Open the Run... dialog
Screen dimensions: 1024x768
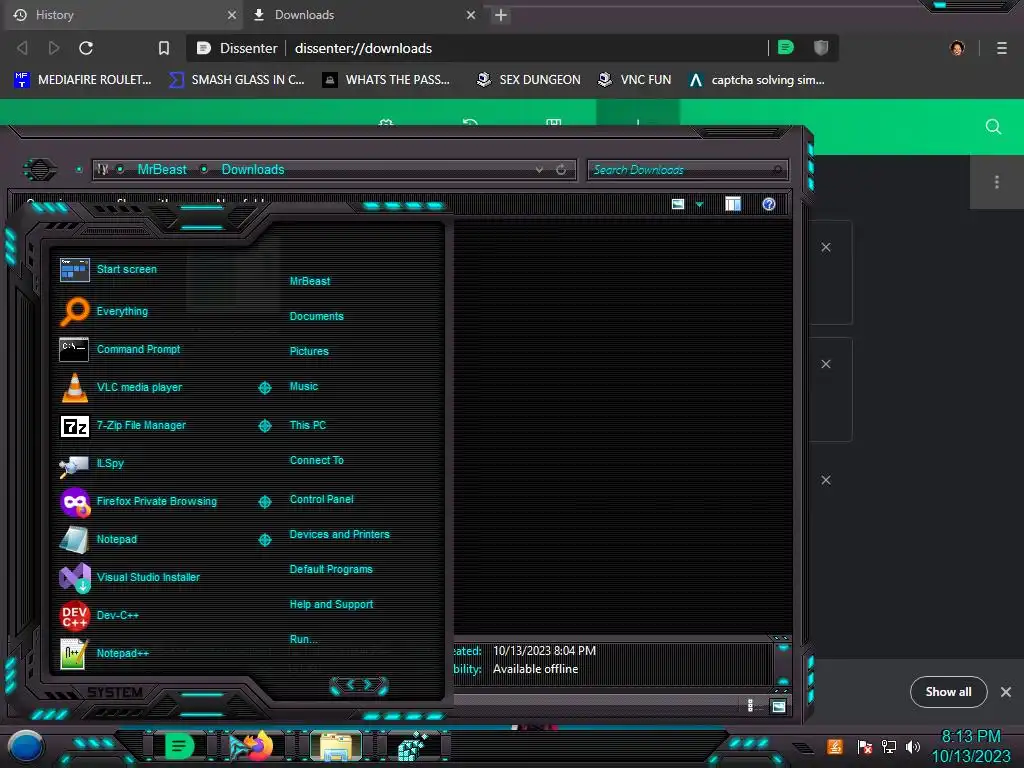click(304, 639)
